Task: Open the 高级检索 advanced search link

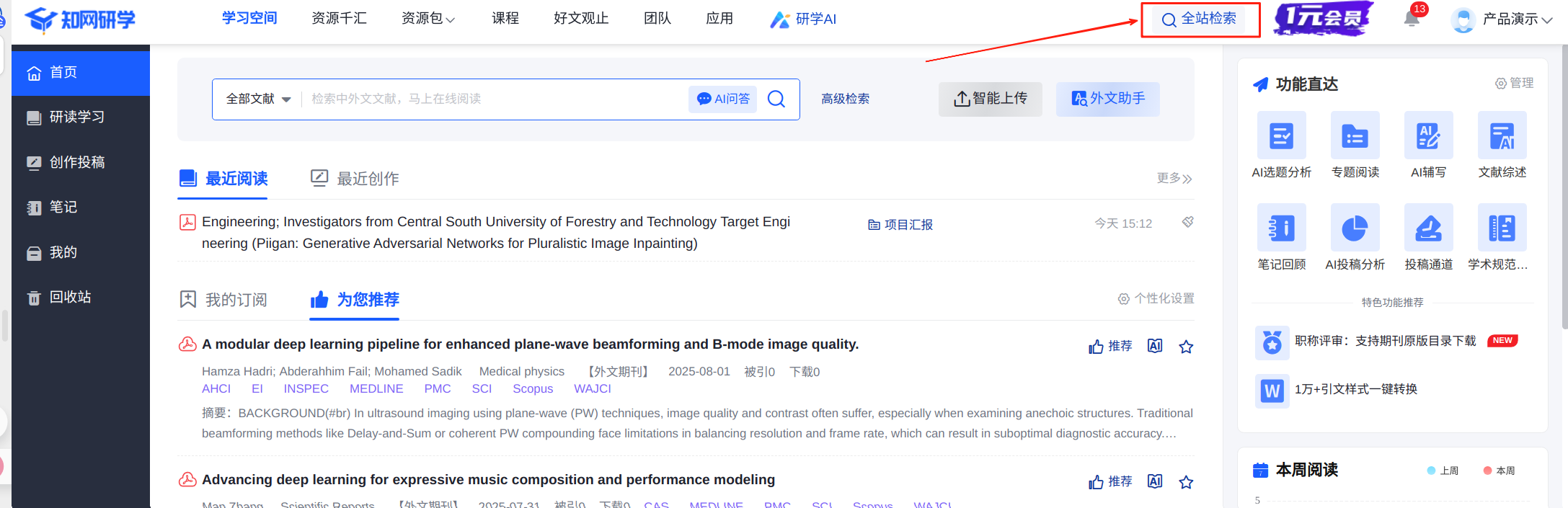Action: click(845, 99)
